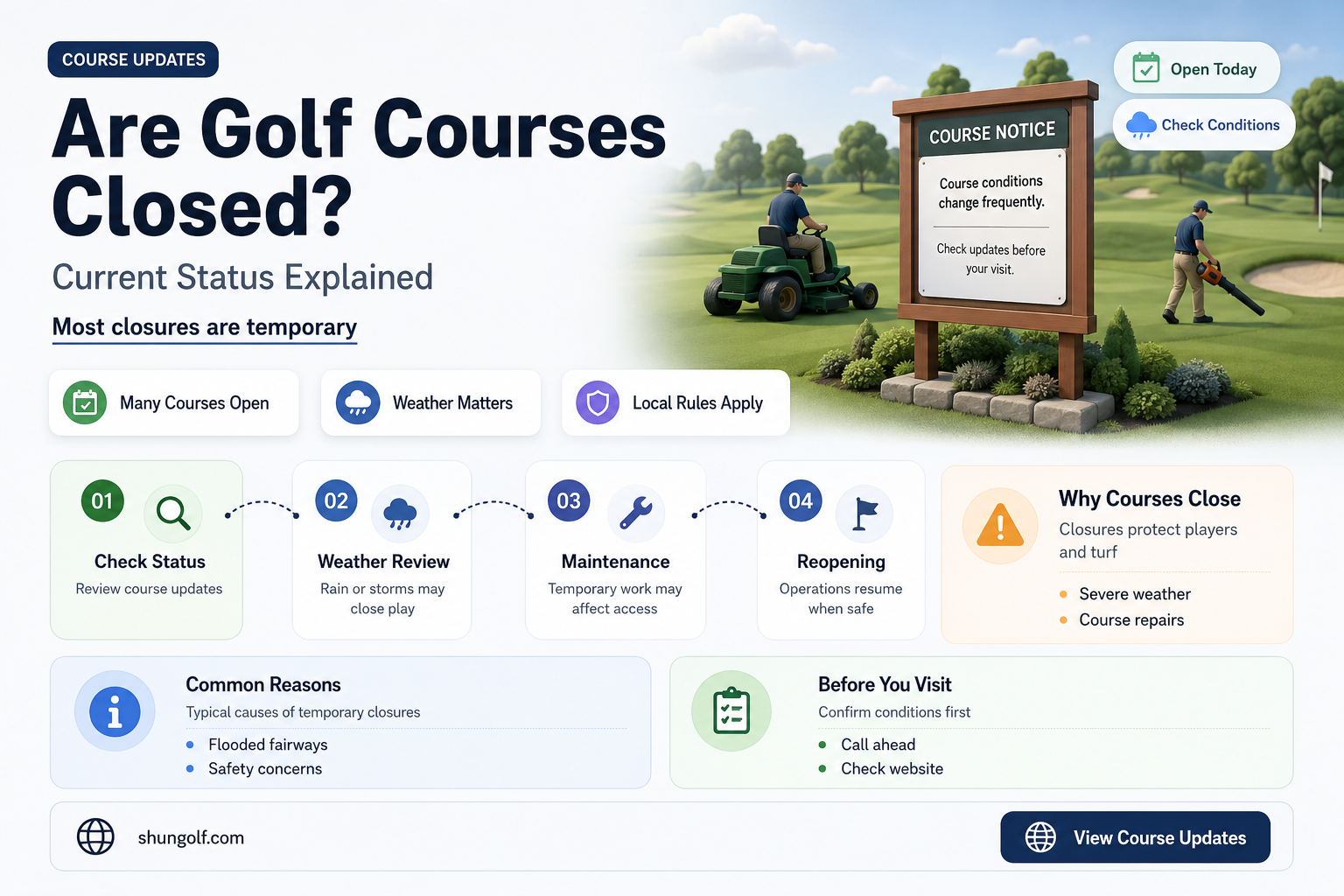The width and height of the screenshot is (1344, 896).
Task: Click the globe icon in View Course Updates
Action: (x=1040, y=837)
